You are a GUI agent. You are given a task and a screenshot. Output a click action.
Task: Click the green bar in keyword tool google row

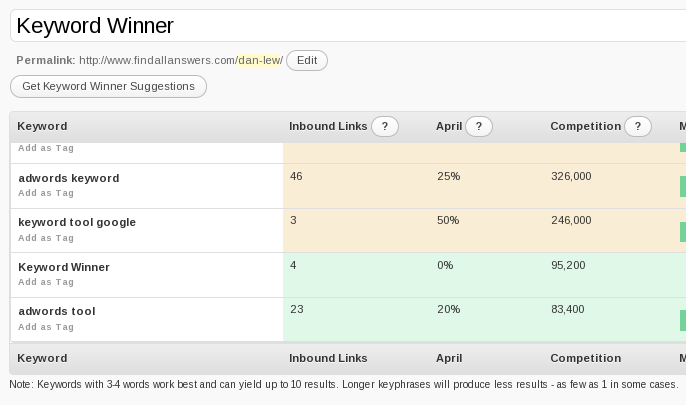click(x=683, y=231)
